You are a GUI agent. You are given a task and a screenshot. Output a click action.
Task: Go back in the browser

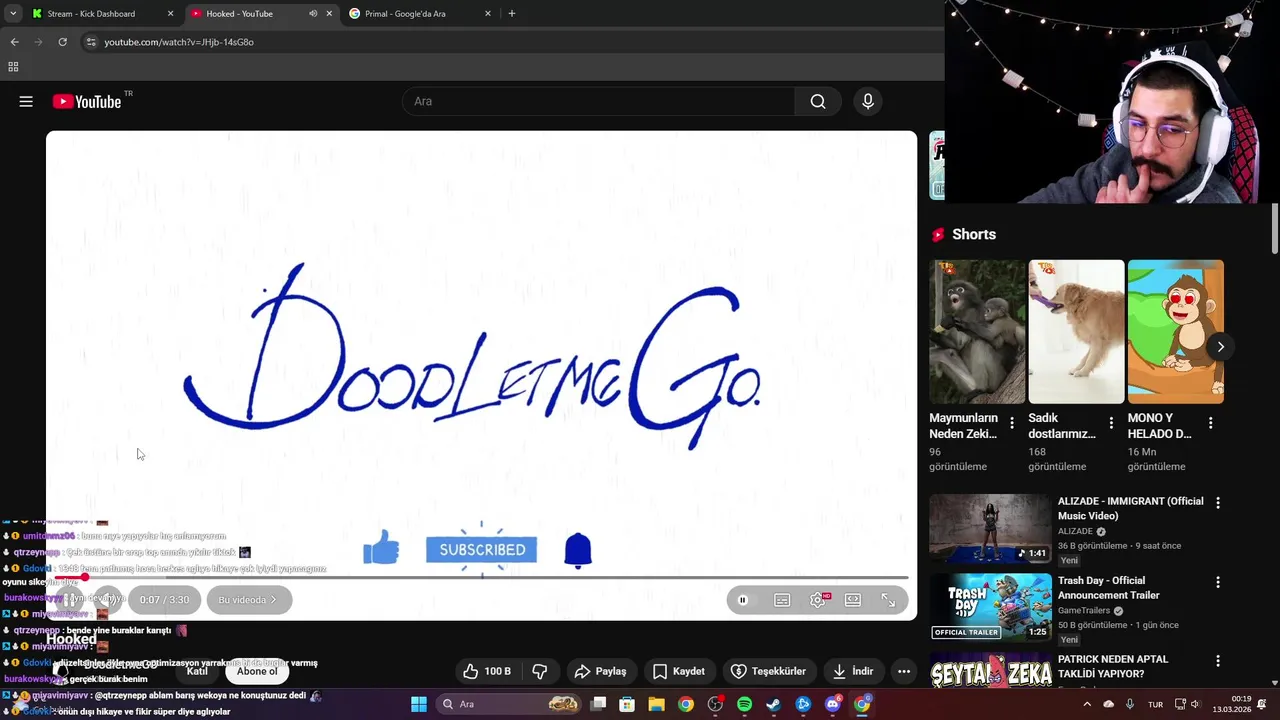(x=14, y=42)
